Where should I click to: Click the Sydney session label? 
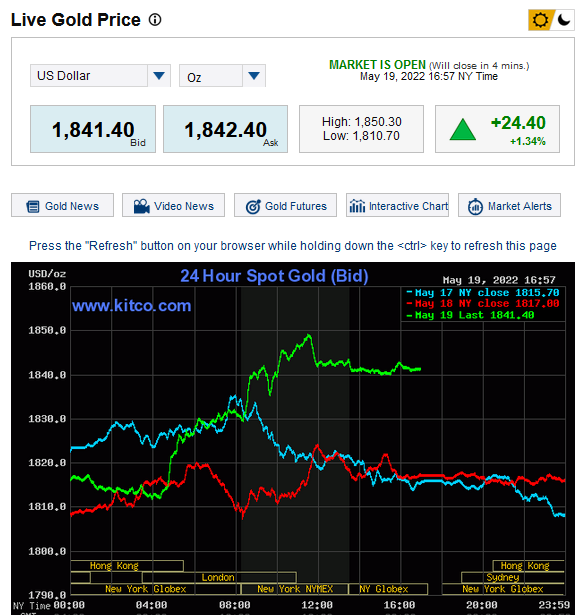click(x=503, y=577)
